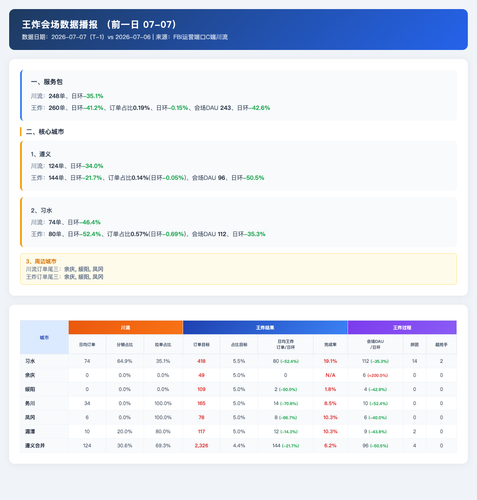The image size is (477, 500).
Task: Click the green -42.6% change value
Action: tap(260, 108)
